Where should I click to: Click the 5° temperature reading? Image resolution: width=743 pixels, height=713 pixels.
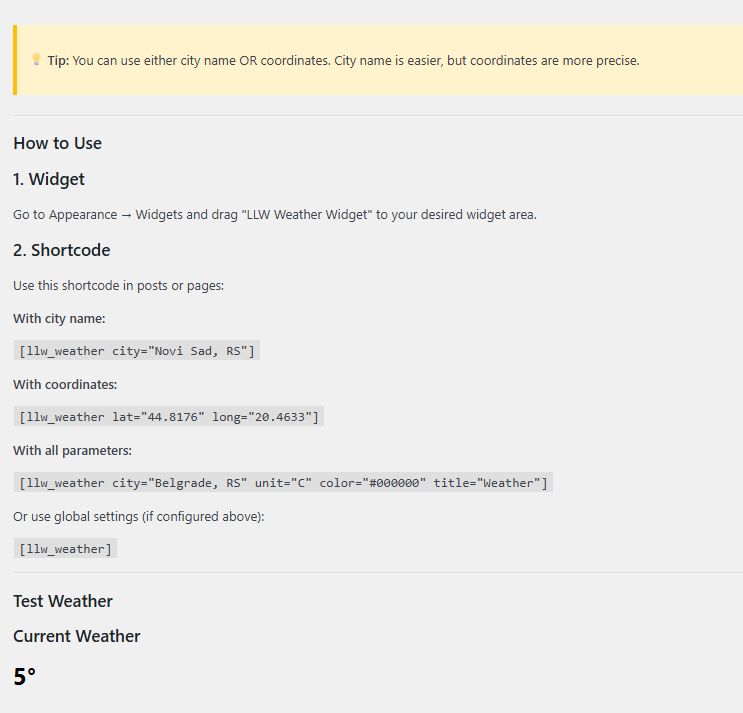[25, 677]
